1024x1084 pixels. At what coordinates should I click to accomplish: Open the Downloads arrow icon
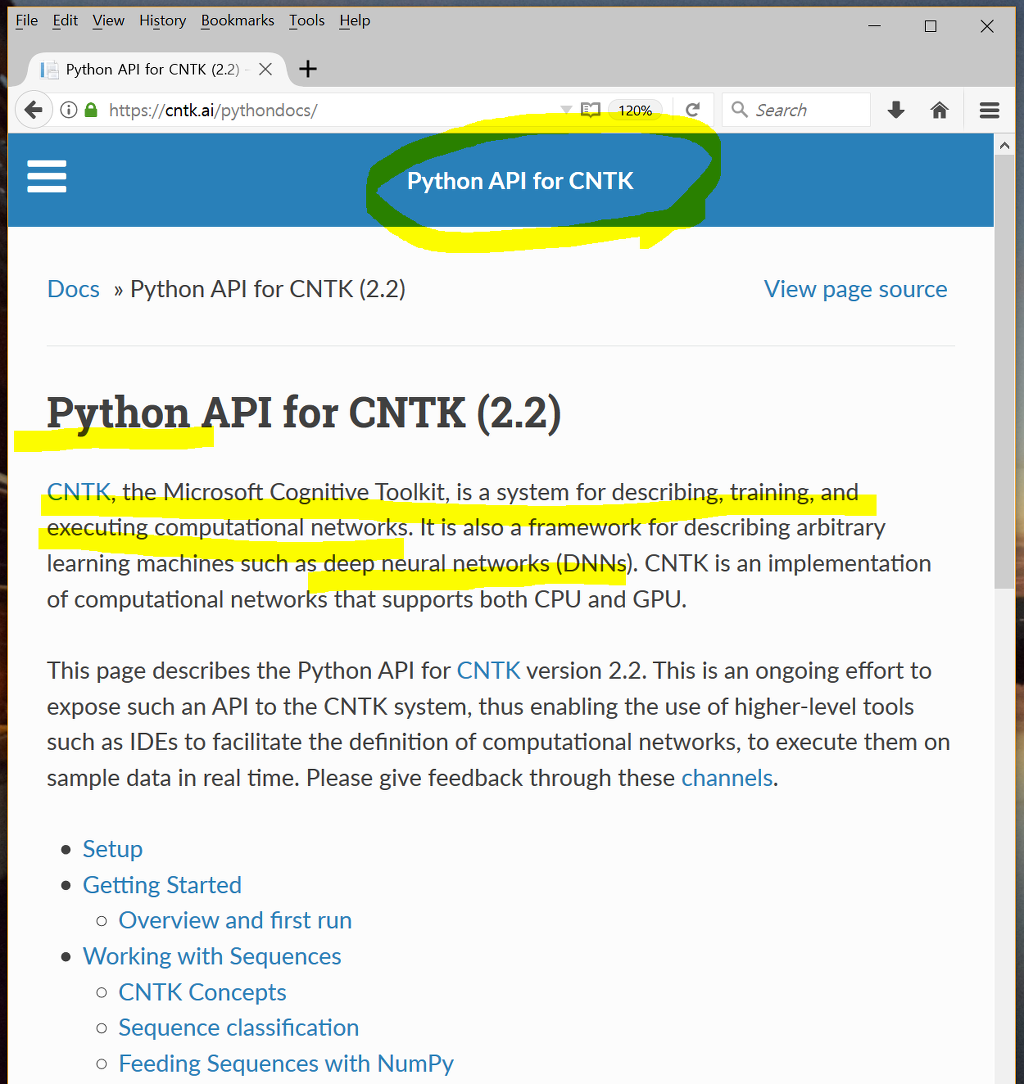click(896, 110)
